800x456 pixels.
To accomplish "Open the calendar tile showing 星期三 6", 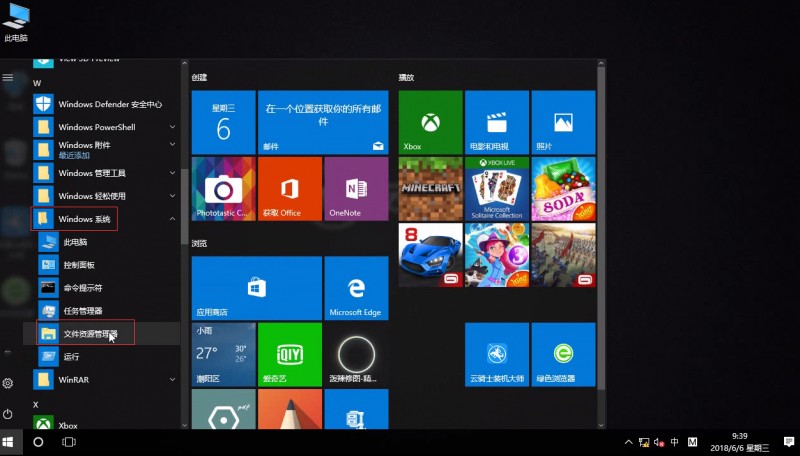I will tap(223, 122).
